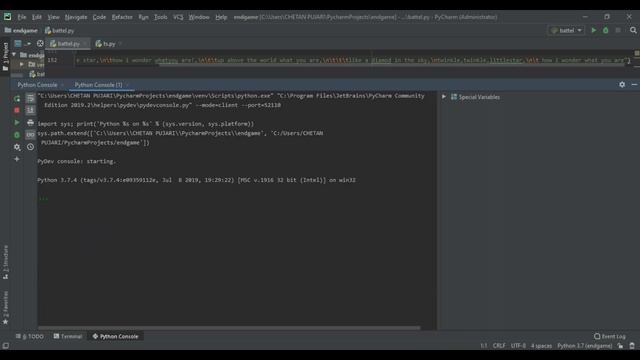640x360 pixels.
Task: Expand the Special Variables node
Action: pyautogui.click(x=444, y=97)
